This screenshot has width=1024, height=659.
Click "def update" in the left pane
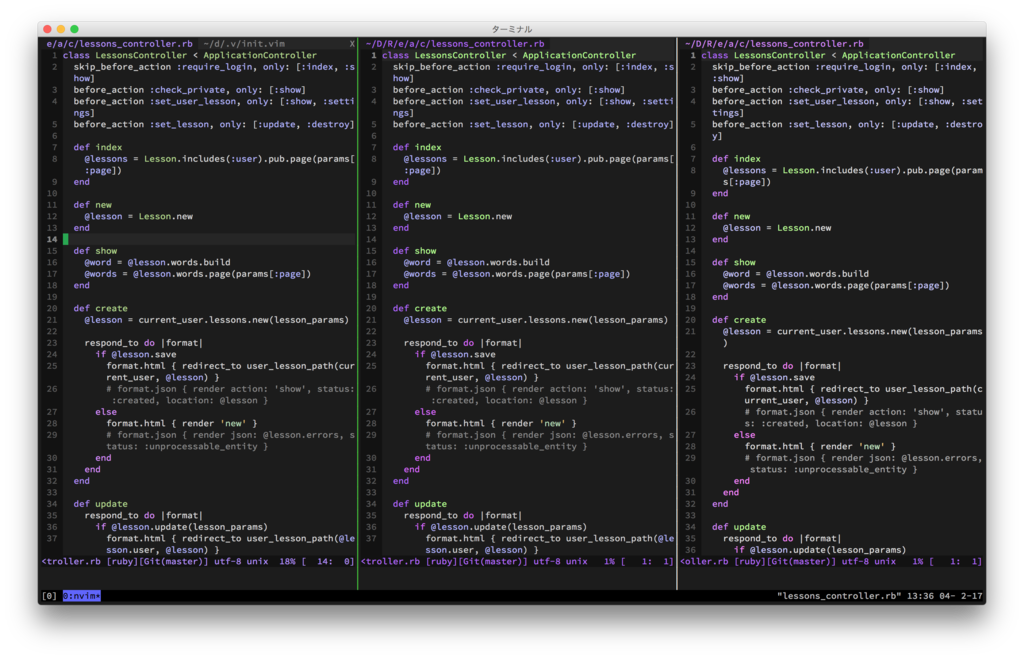[x=101, y=504]
